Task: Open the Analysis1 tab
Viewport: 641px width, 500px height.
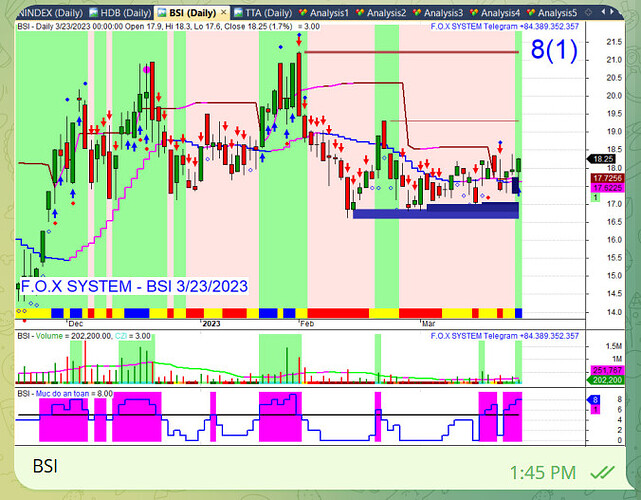Action: [324, 13]
